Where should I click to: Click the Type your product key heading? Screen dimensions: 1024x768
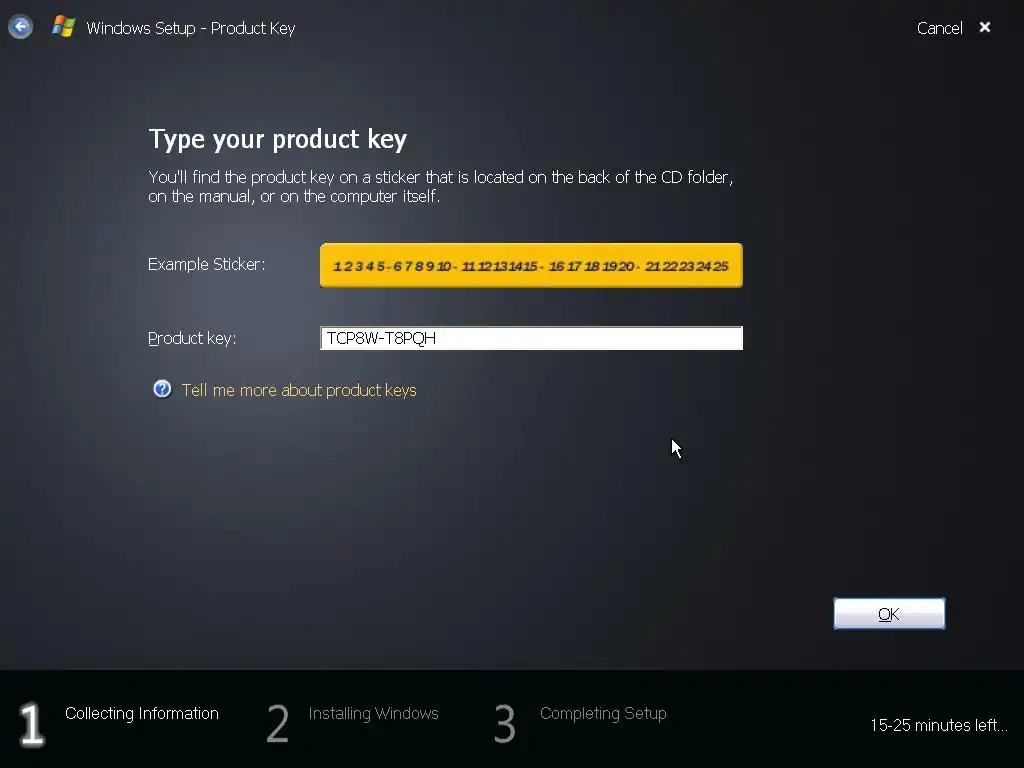278,139
